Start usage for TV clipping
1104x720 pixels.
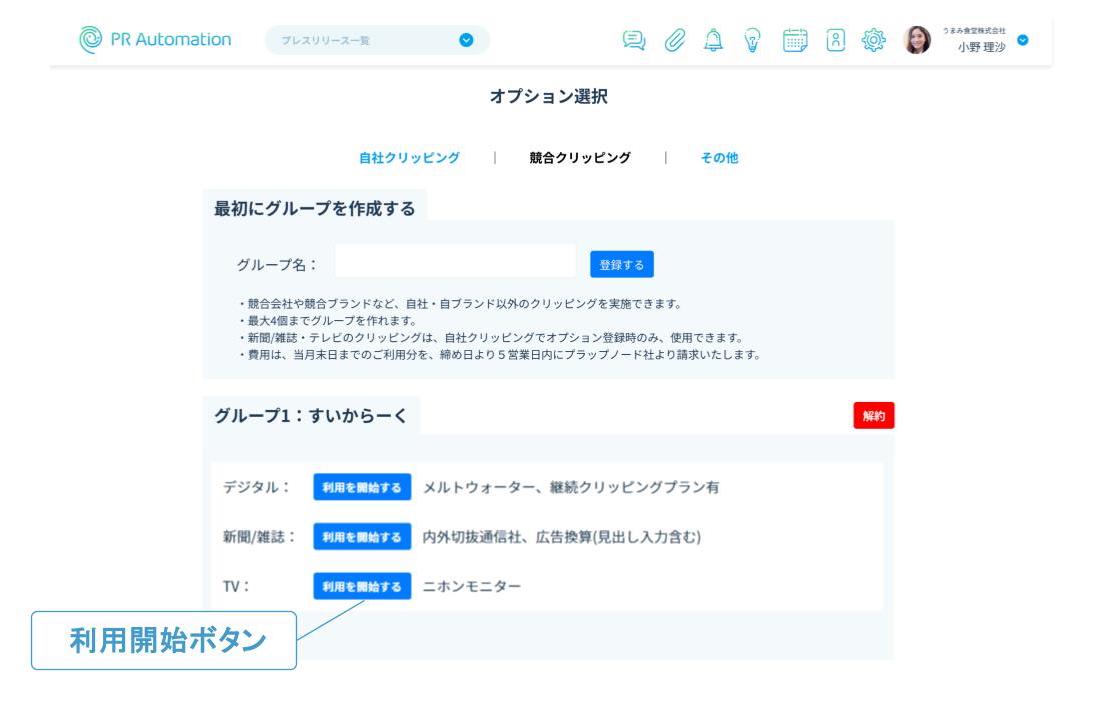(x=362, y=587)
